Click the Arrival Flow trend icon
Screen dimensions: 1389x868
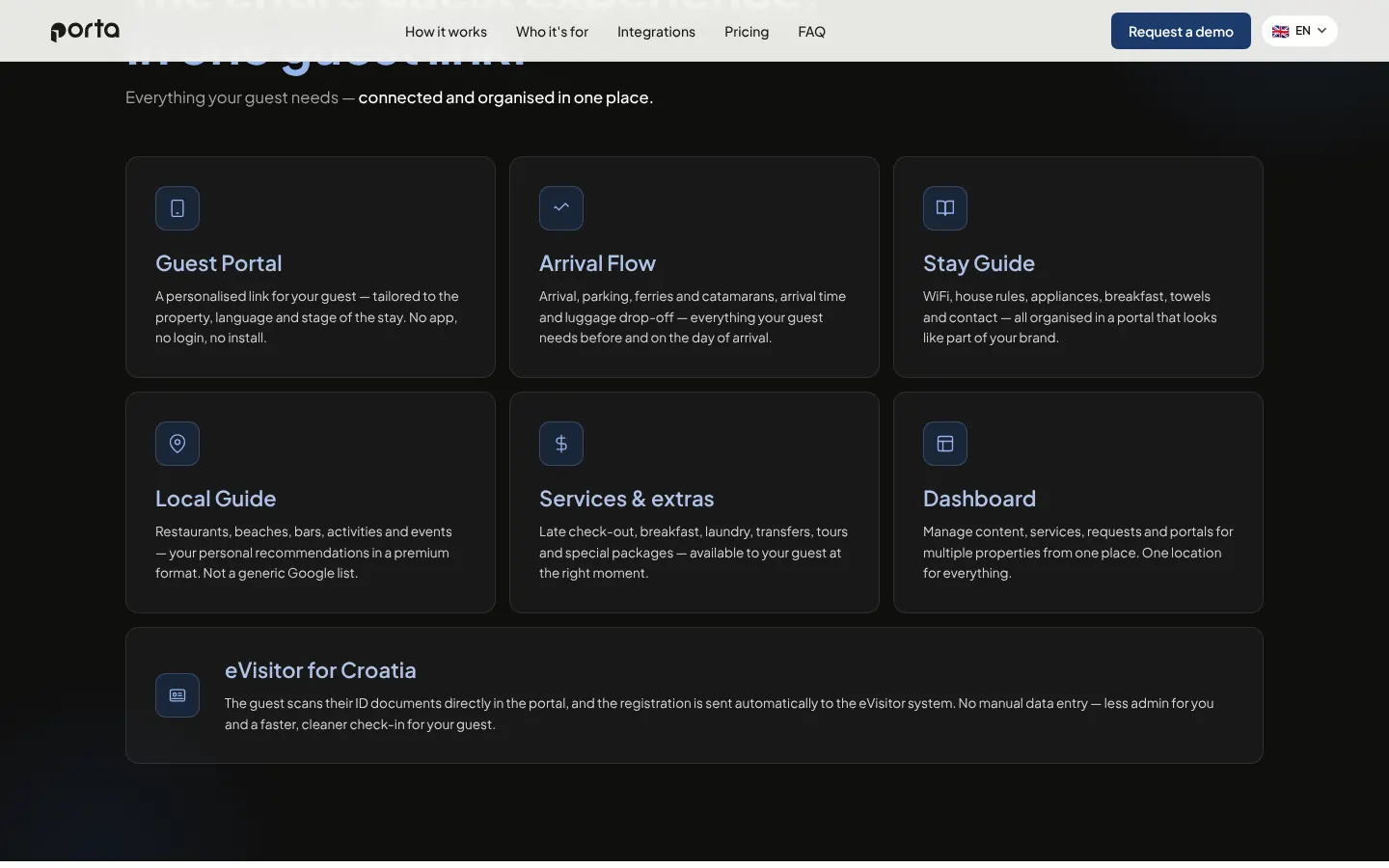point(561,208)
